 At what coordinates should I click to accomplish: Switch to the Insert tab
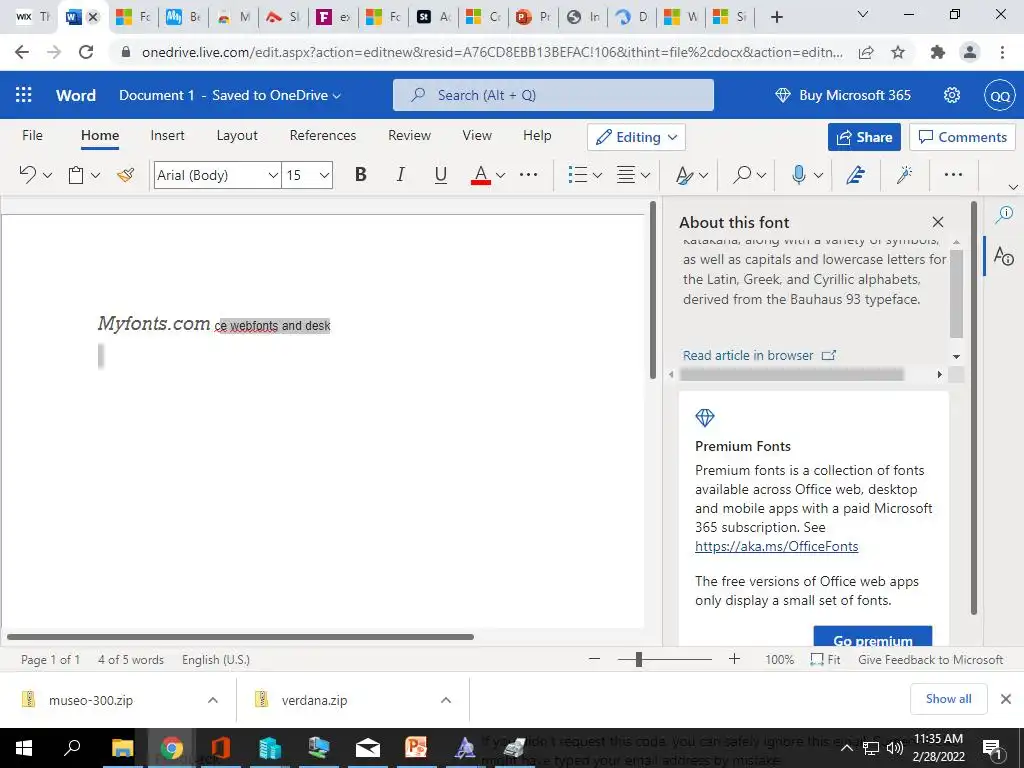[167, 135]
